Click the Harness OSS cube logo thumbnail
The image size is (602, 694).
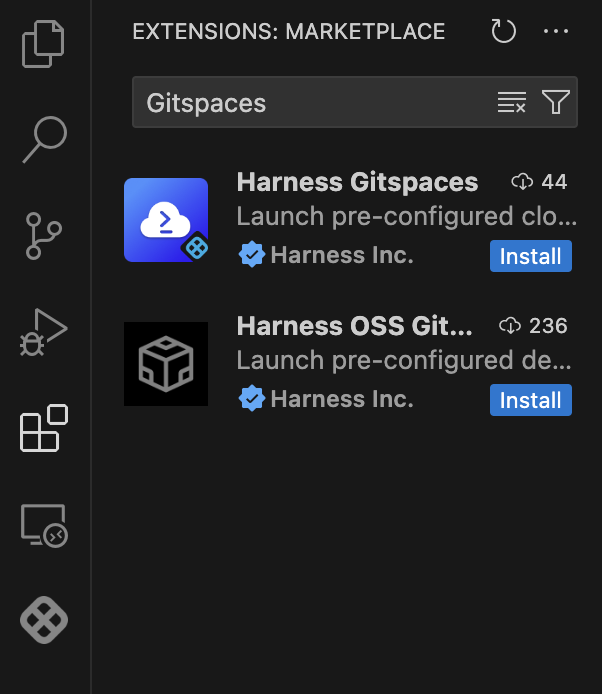(x=166, y=364)
